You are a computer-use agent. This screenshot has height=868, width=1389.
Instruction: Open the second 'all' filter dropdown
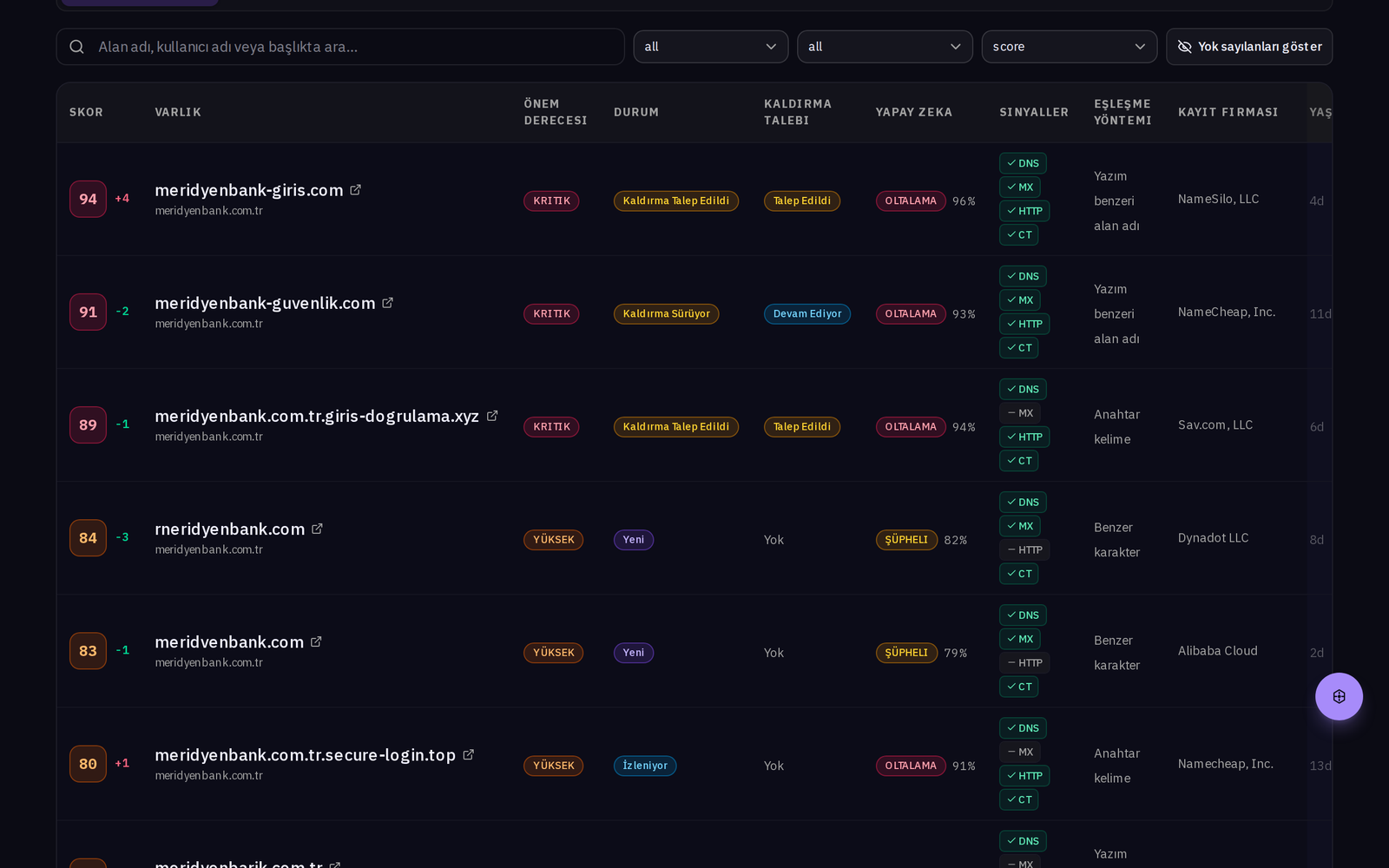coord(885,47)
